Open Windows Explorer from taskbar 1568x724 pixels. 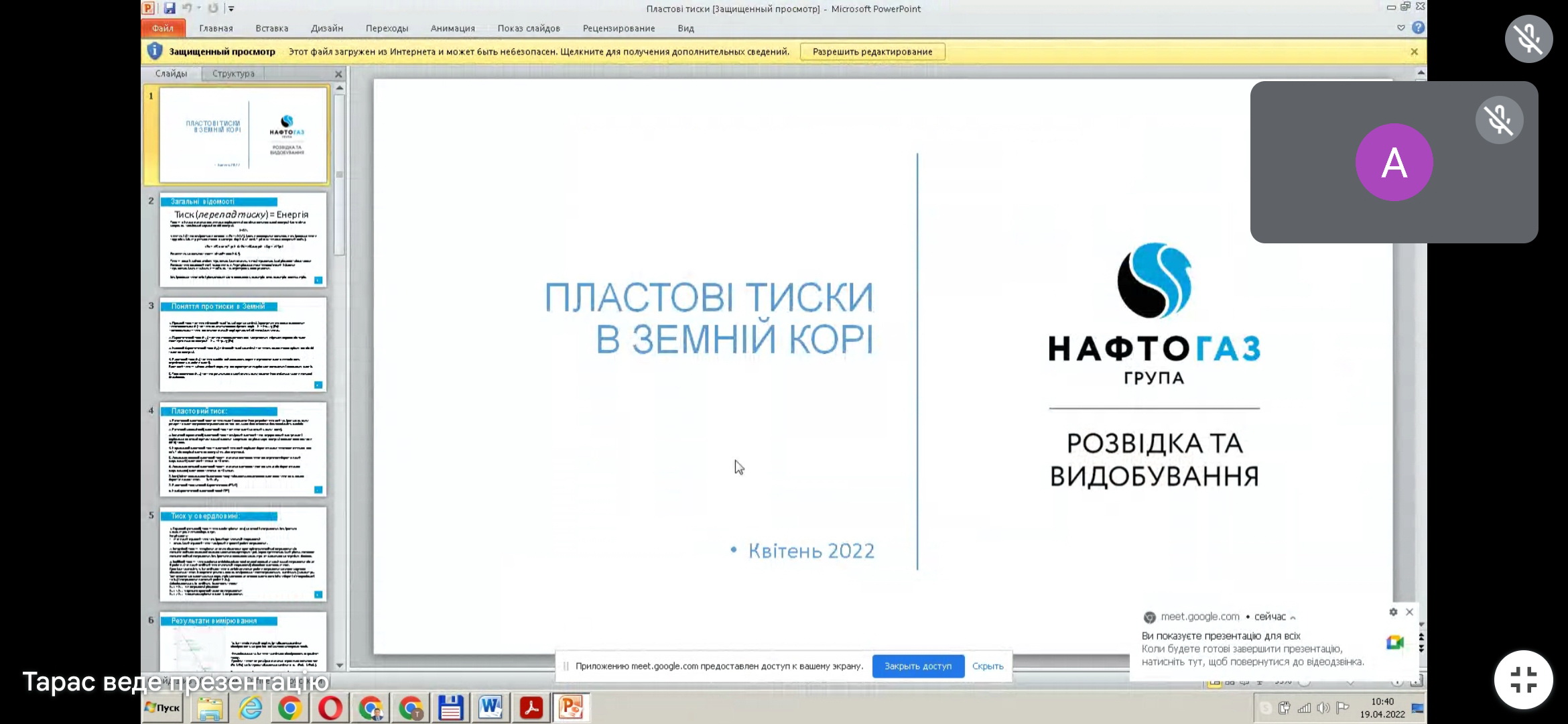[210, 708]
